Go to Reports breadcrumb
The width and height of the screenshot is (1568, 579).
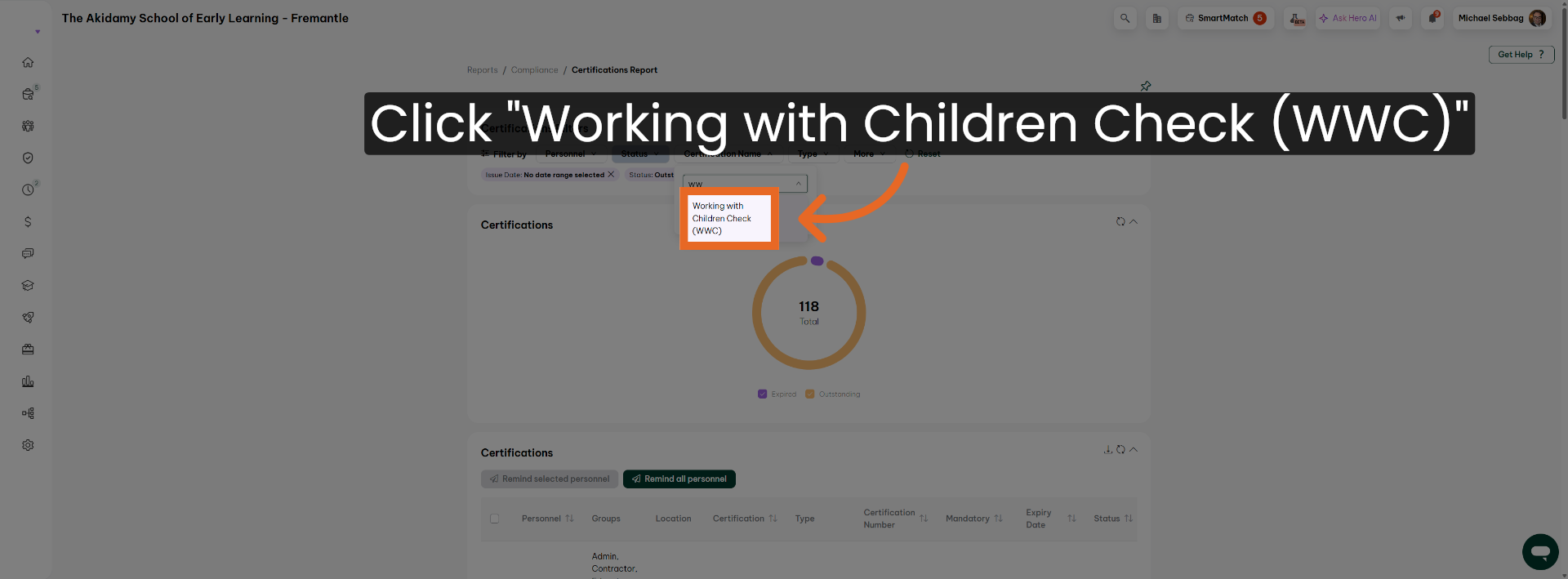click(x=482, y=70)
